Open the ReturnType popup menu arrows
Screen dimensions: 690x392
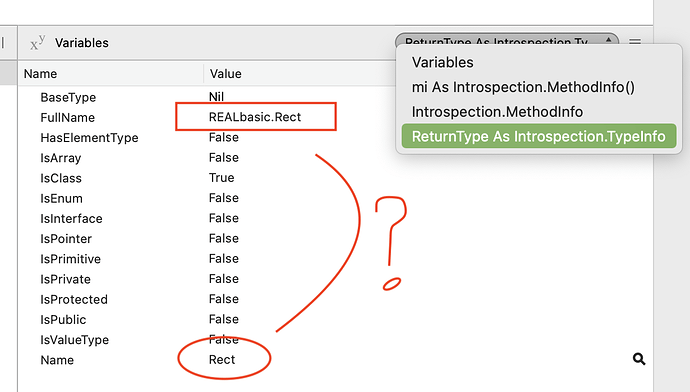(x=609, y=40)
